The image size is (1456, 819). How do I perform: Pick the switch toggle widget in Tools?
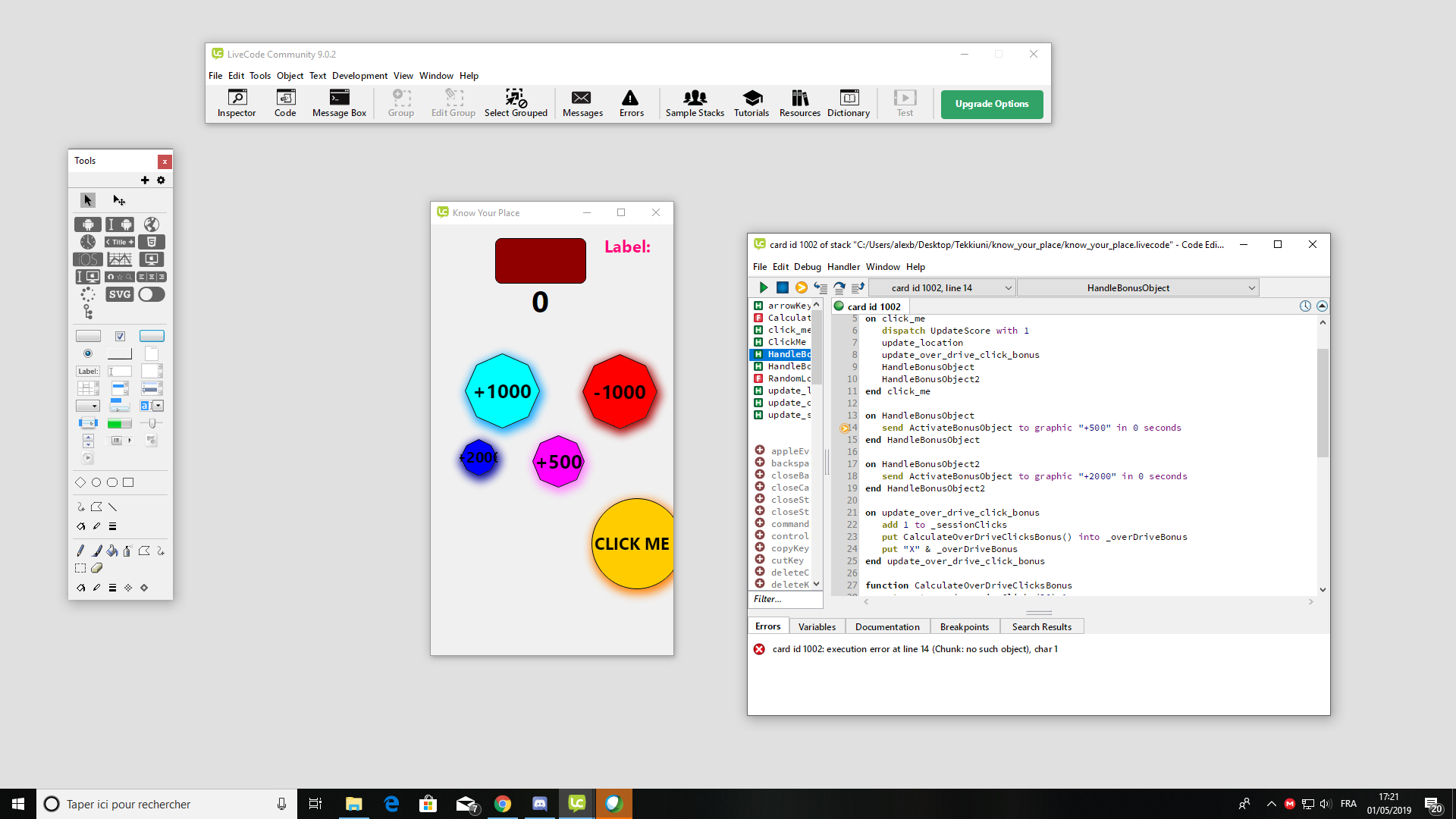pyautogui.click(x=152, y=294)
